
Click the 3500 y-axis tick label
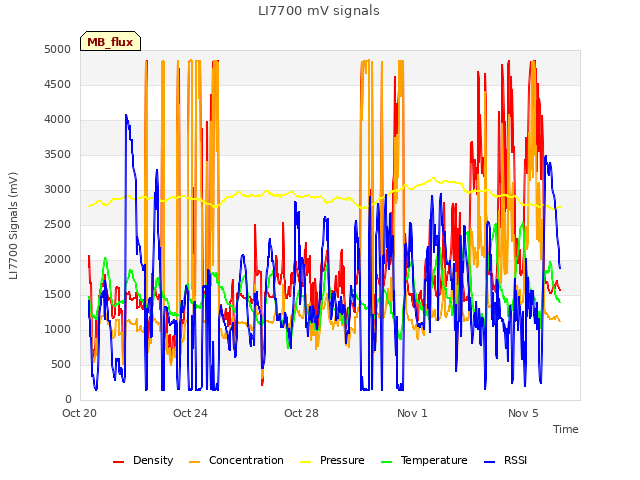[x=58, y=154]
